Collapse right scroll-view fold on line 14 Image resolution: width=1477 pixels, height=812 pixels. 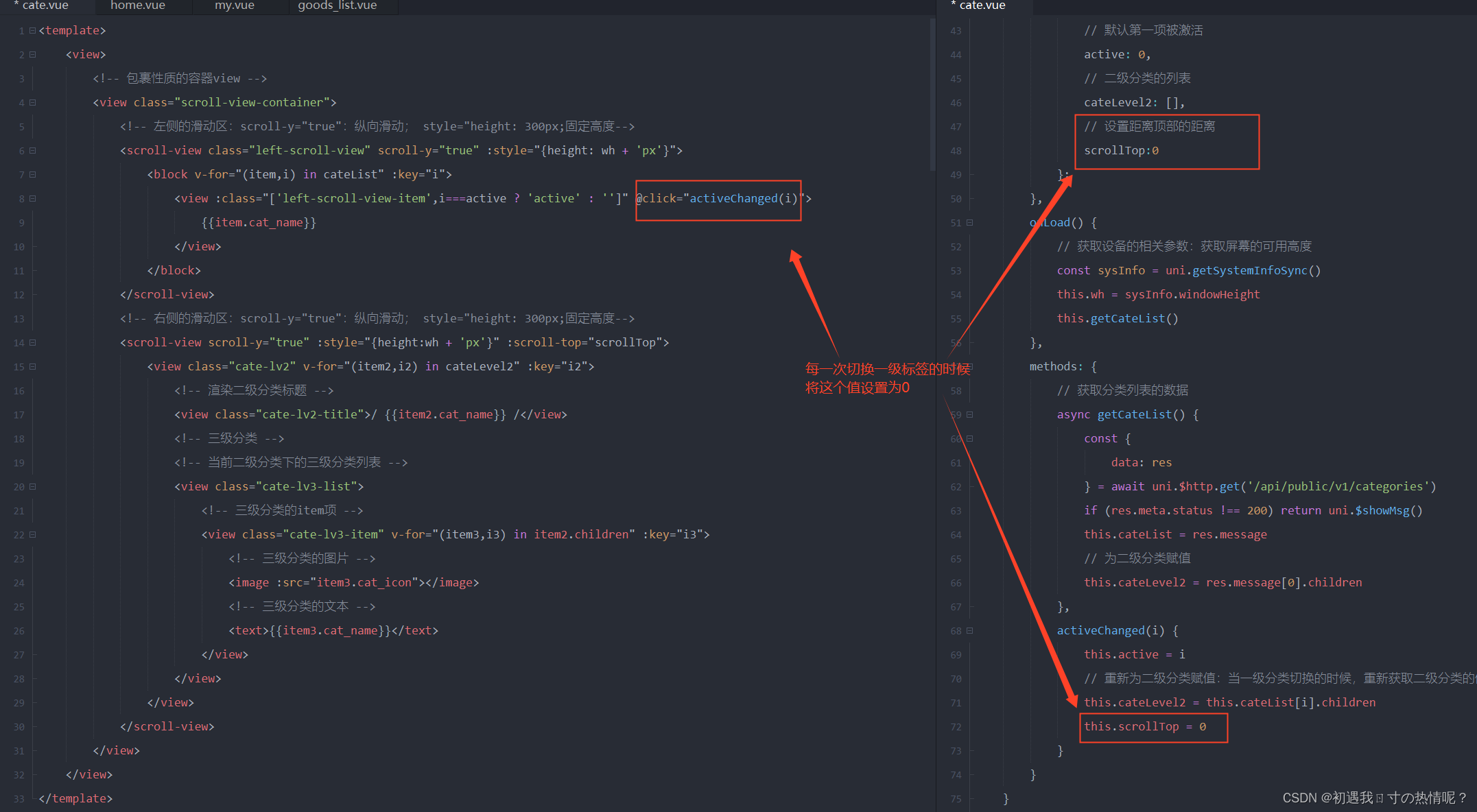[x=32, y=343]
